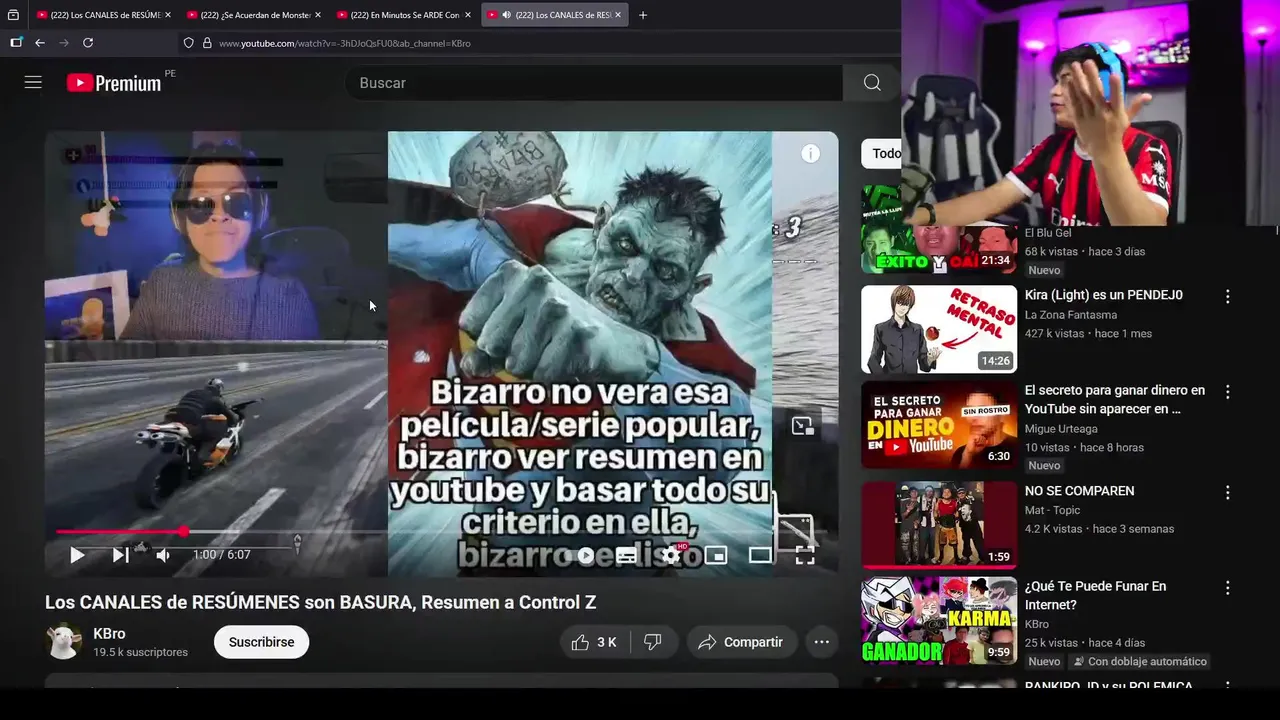
Task: Dislike the video
Action: [x=653, y=642]
